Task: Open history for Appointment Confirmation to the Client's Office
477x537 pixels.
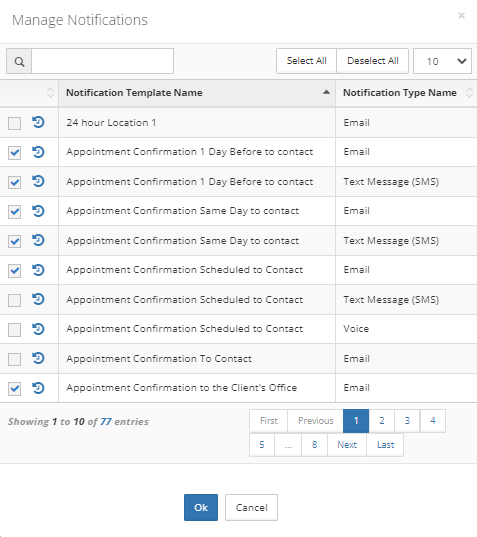Action: (x=38, y=388)
